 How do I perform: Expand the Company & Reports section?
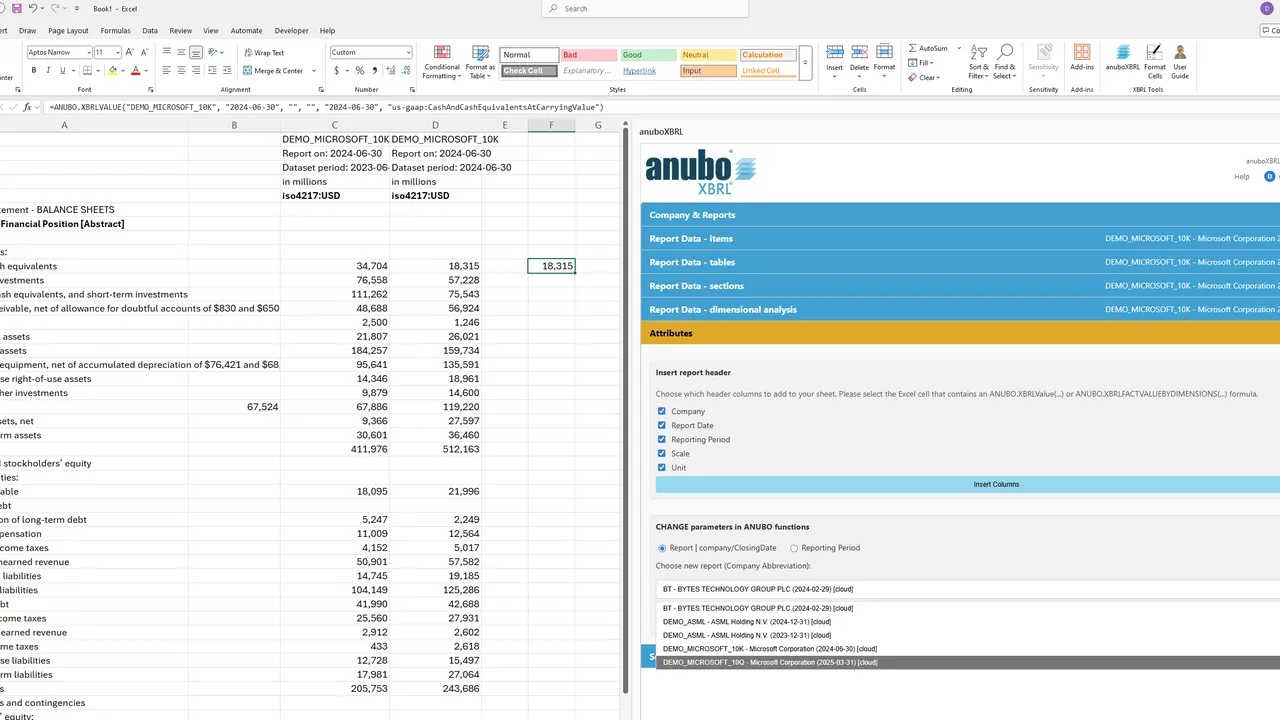click(960, 215)
